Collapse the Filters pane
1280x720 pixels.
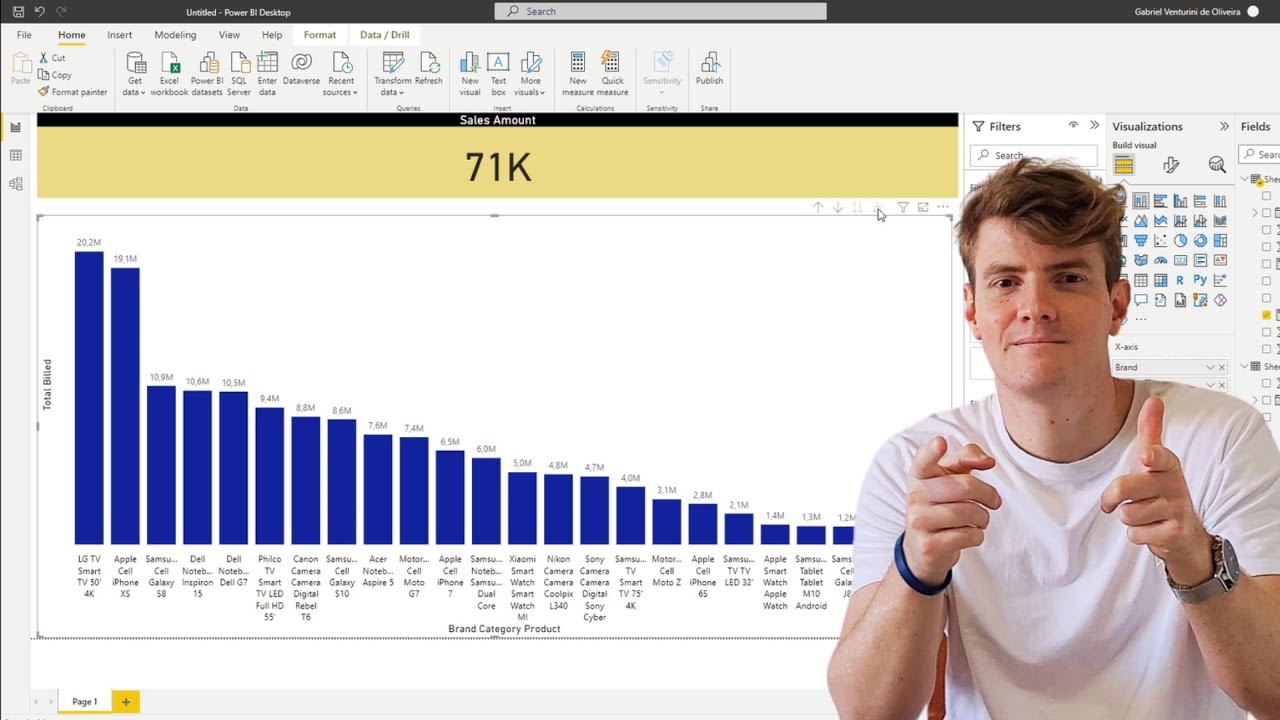point(1094,126)
